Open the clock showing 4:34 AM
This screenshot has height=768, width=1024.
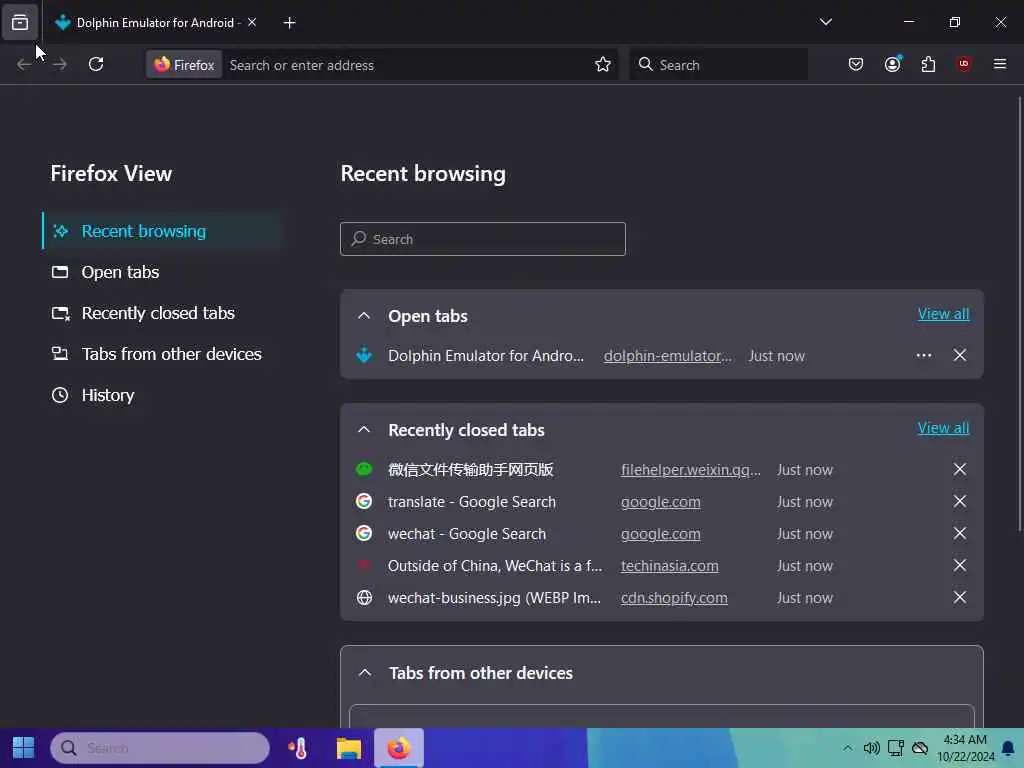[x=965, y=748]
